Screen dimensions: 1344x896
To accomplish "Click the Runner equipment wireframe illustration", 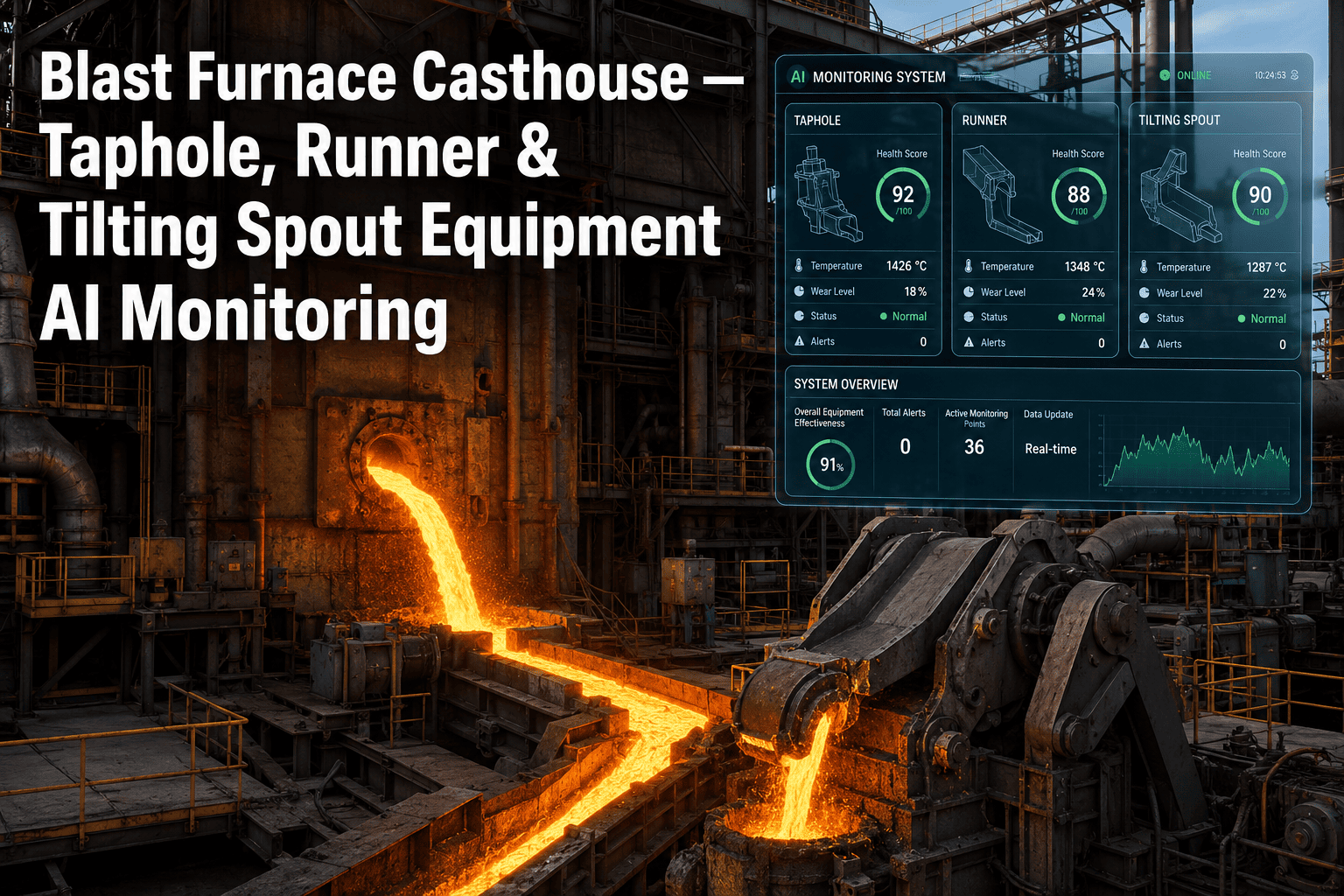I will pyautogui.click(x=1002, y=195).
